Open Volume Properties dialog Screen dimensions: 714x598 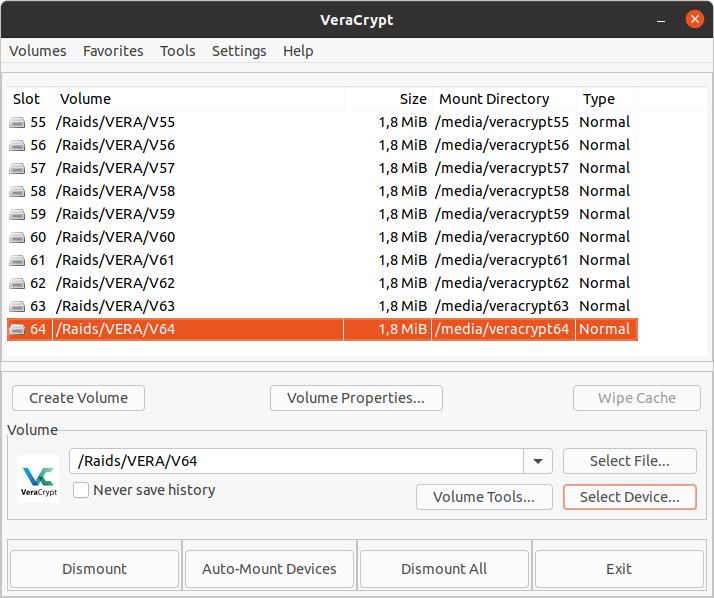coord(356,398)
